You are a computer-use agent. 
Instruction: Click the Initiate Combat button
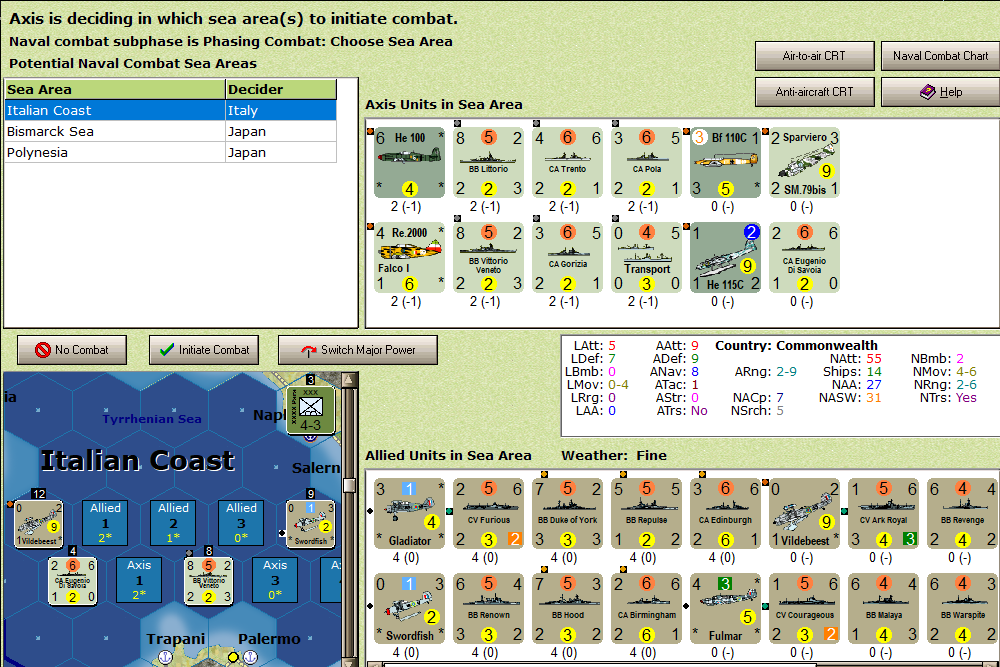point(204,350)
